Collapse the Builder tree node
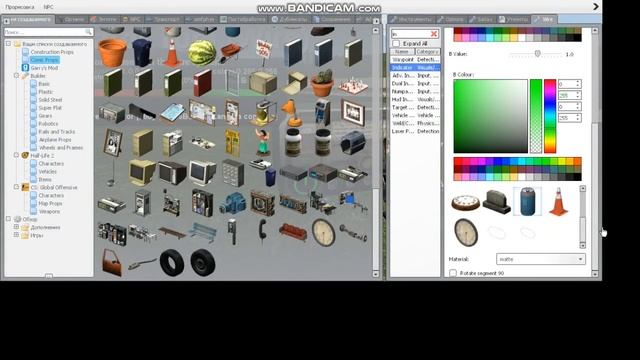 pos(16,76)
